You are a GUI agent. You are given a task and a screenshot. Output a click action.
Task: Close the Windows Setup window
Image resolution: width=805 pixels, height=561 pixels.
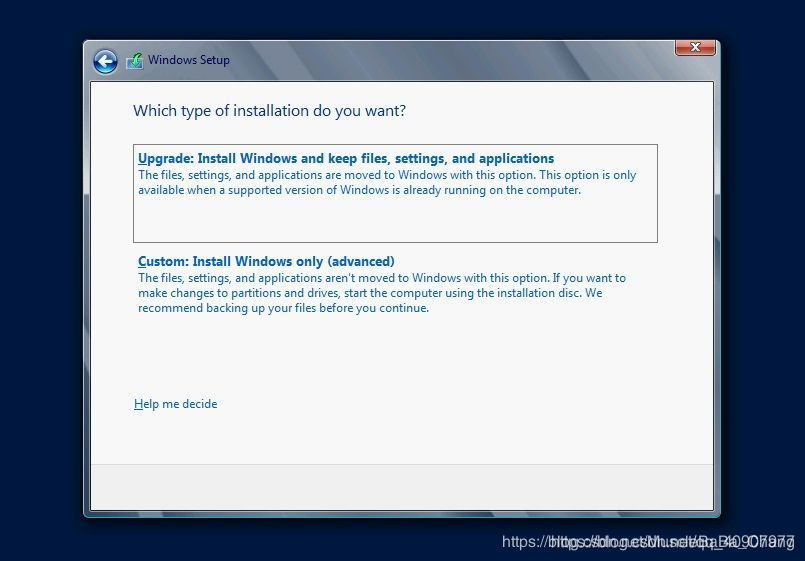(695, 47)
